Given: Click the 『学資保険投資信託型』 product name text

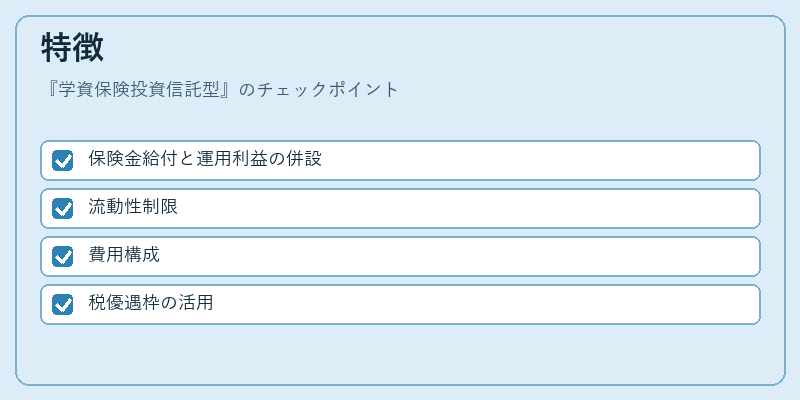Looking at the screenshot, I should pos(140,90).
